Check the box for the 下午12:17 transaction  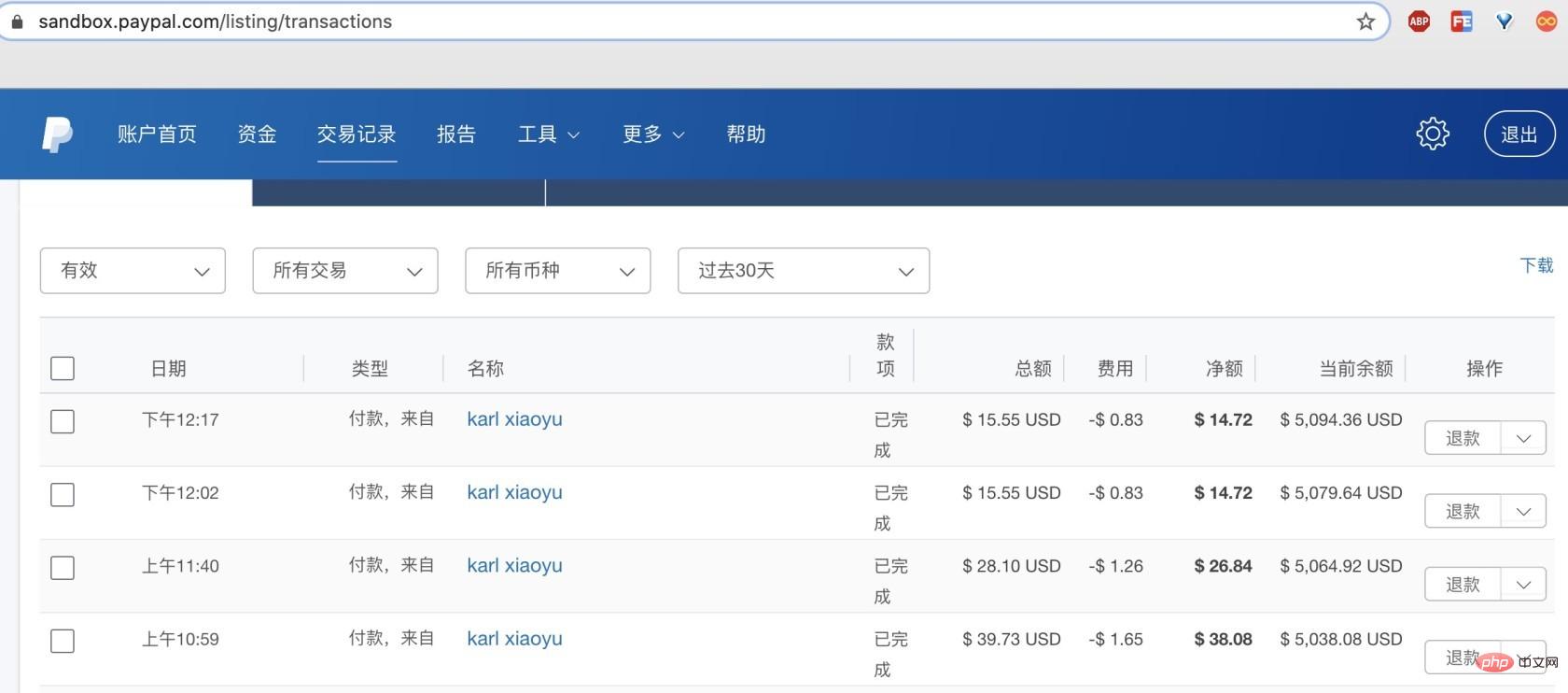tap(63, 421)
